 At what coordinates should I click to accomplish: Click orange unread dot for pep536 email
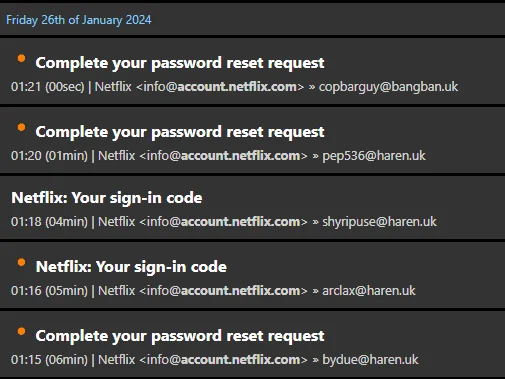21,127
